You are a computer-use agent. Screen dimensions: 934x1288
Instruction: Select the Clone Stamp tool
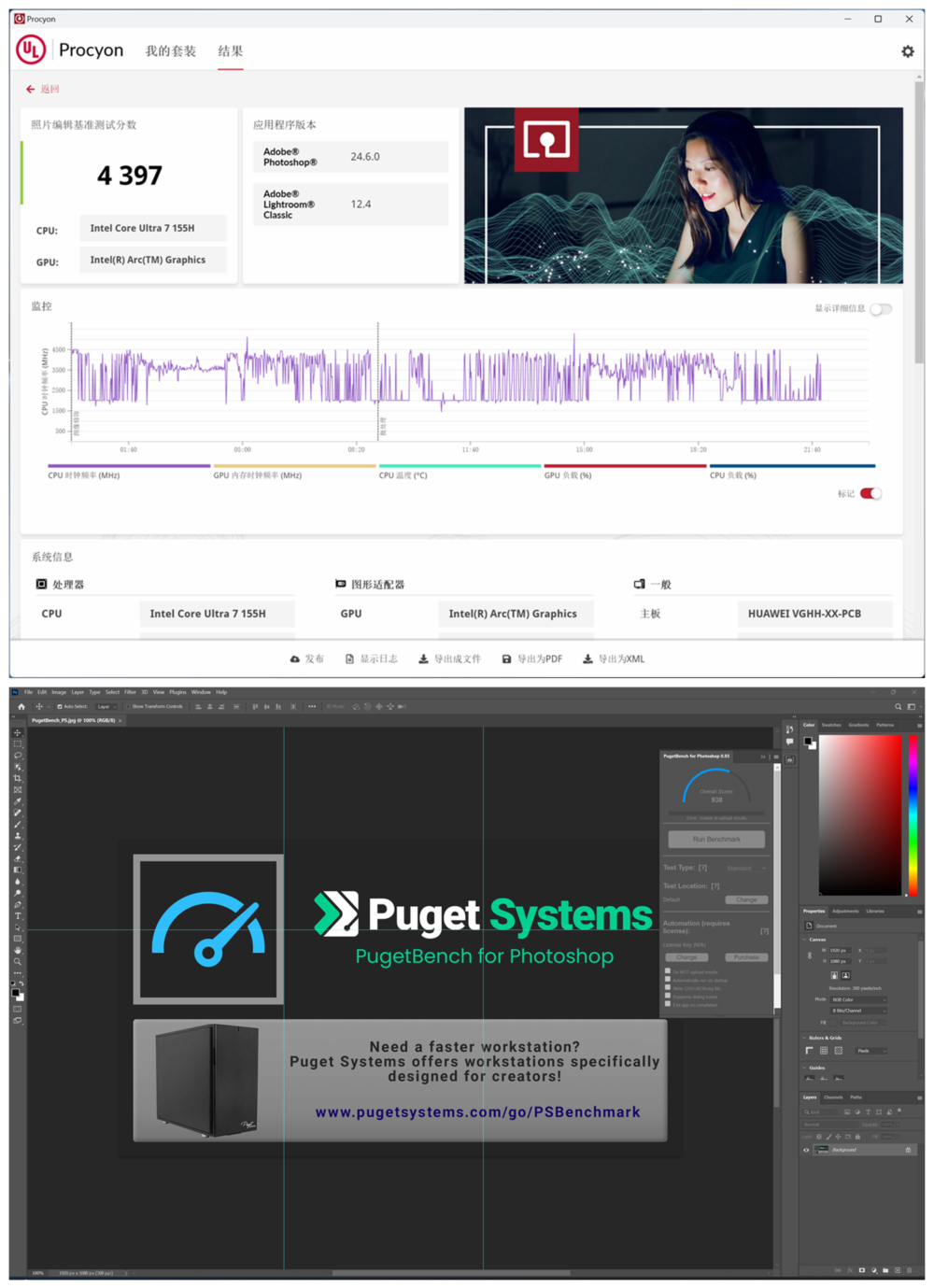[18, 836]
